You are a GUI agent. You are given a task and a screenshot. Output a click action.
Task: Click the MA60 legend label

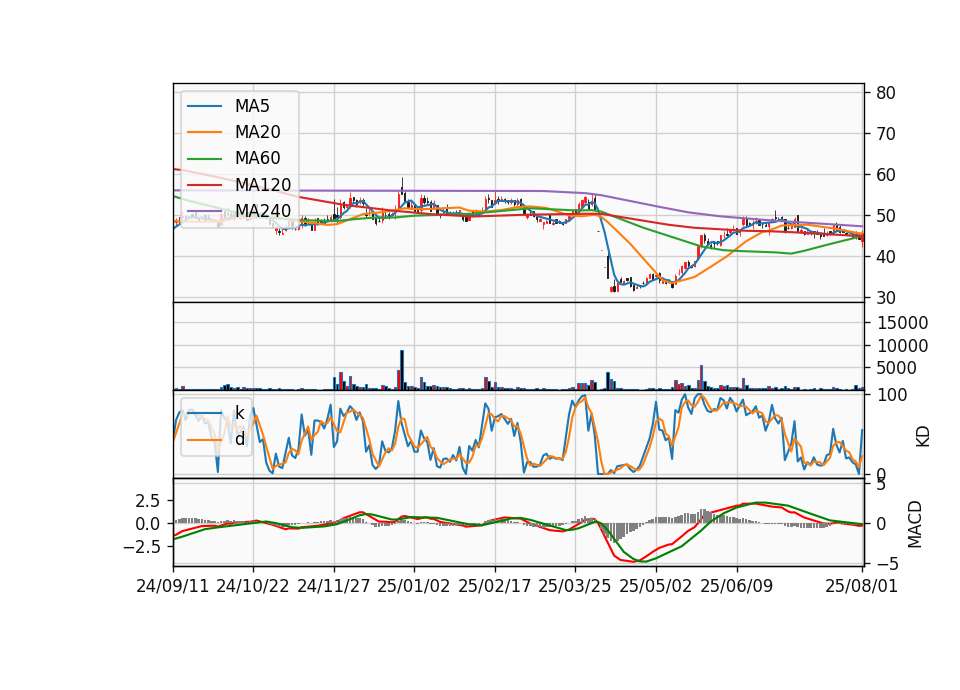coord(258,158)
